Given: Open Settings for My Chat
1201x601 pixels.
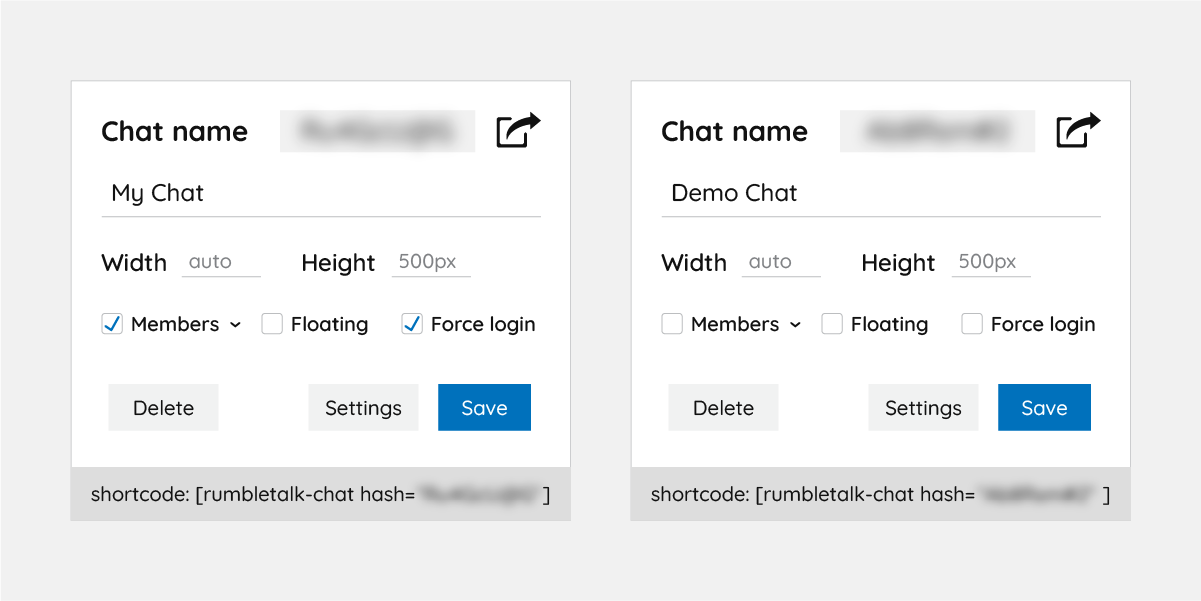Looking at the screenshot, I should pyautogui.click(x=363, y=407).
